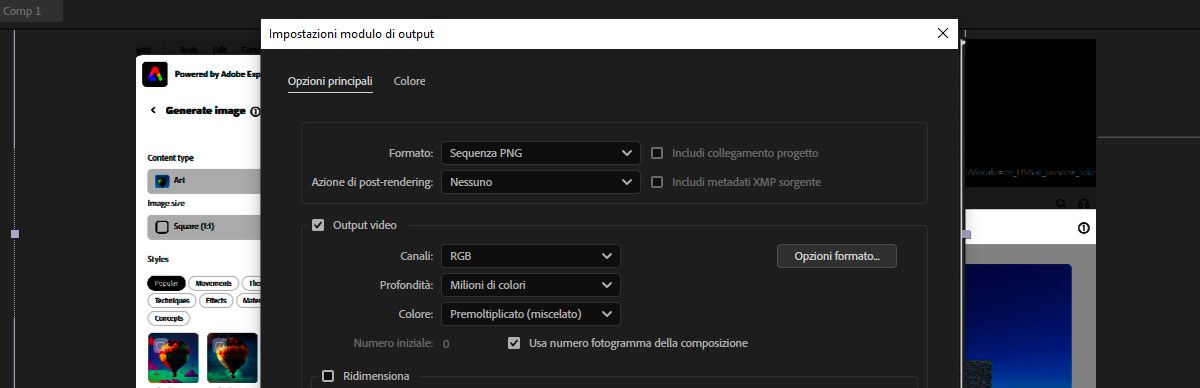
Task: Open the Square (1:1) image size selector
Action: [x=204, y=227]
